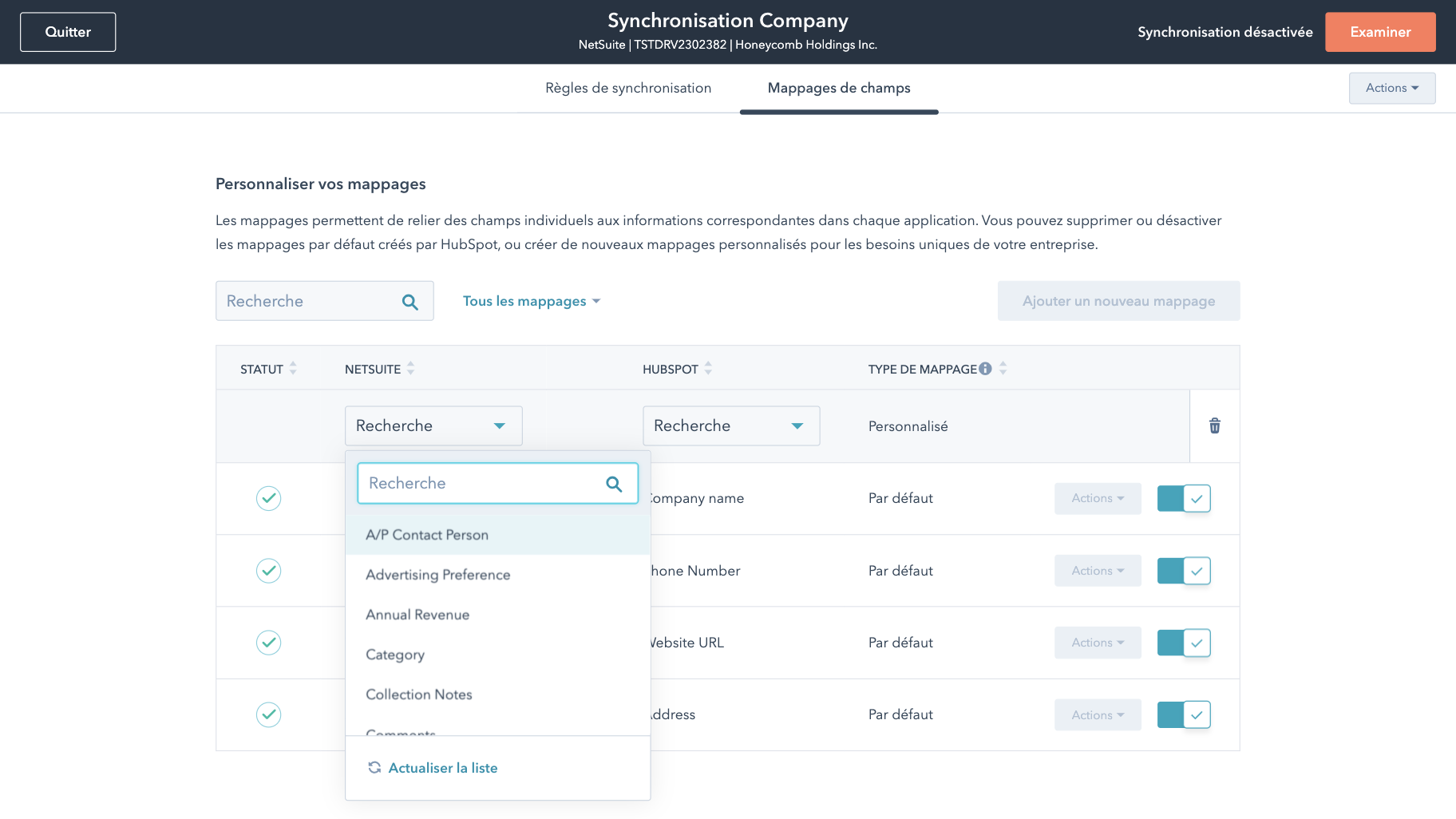Switch to Règles de synchronisation tab
1456x819 pixels.
tap(628, 88)
